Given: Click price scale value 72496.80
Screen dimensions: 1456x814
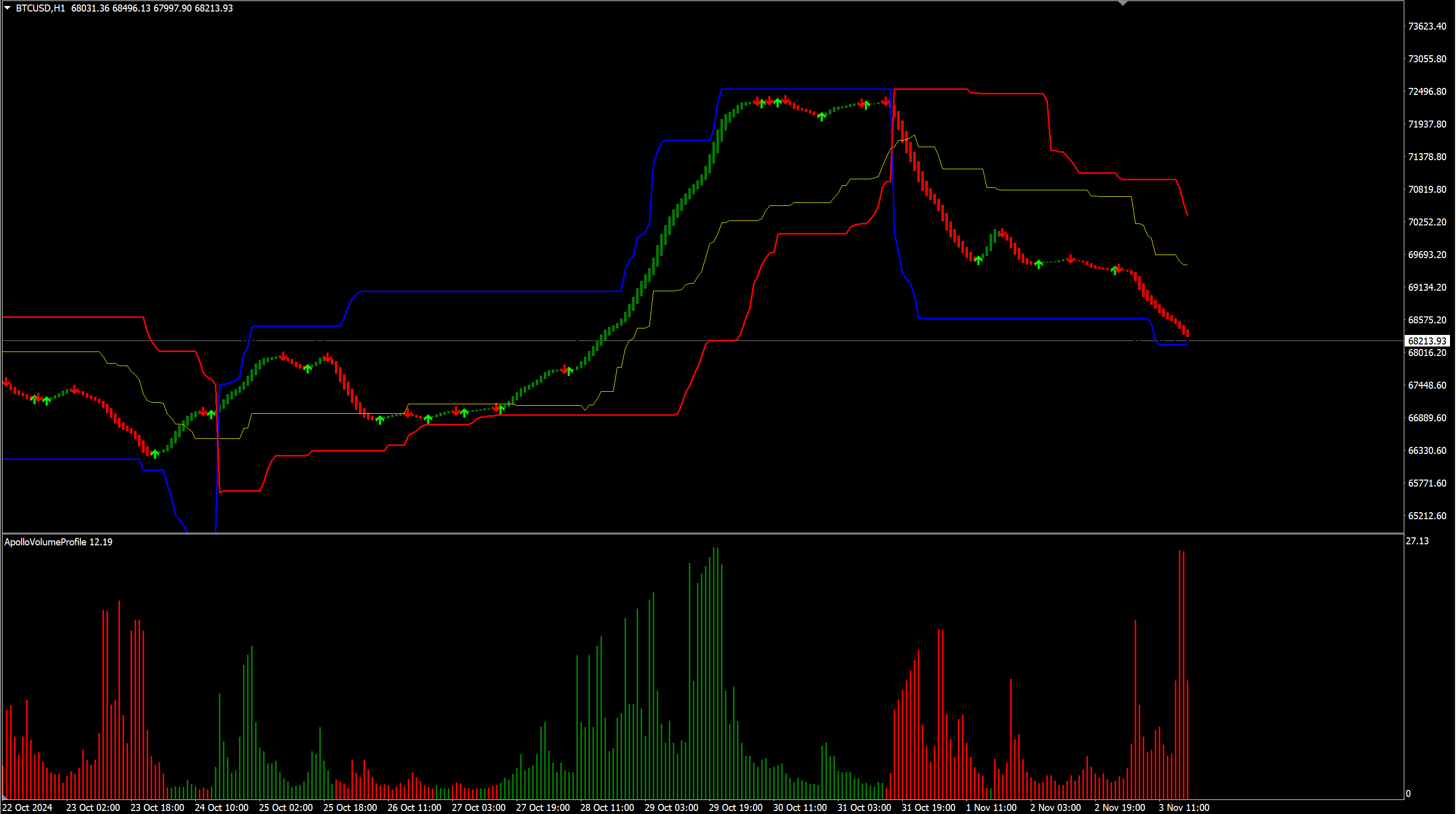Looking at the screenshot, I should point(1427,91).
